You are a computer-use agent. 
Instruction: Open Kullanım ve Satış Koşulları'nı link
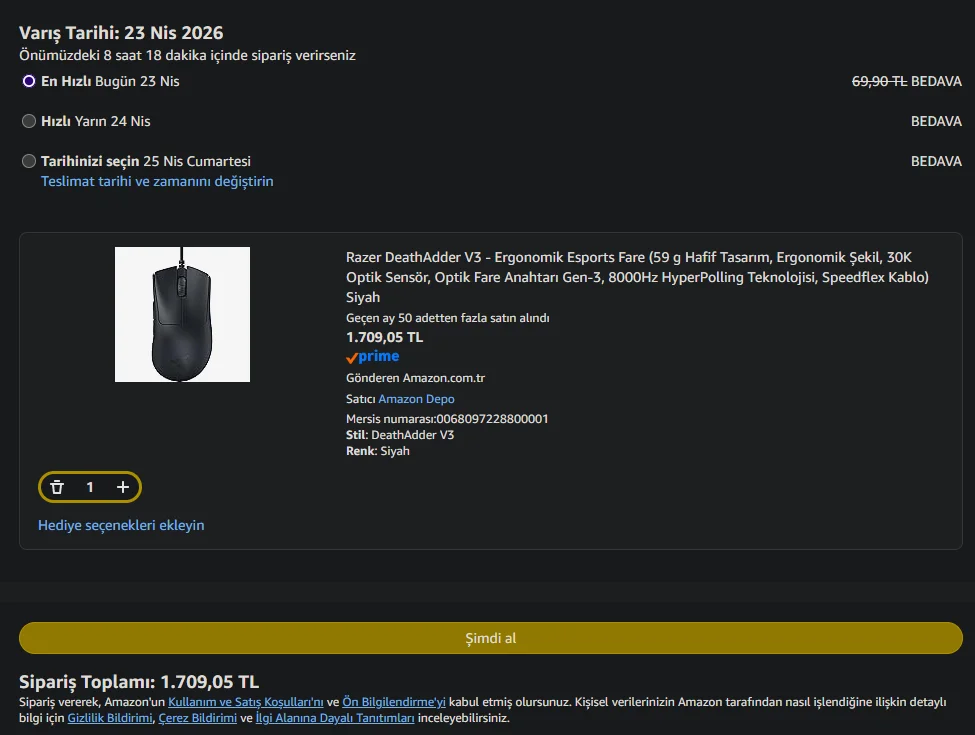(x=246, y=702)
